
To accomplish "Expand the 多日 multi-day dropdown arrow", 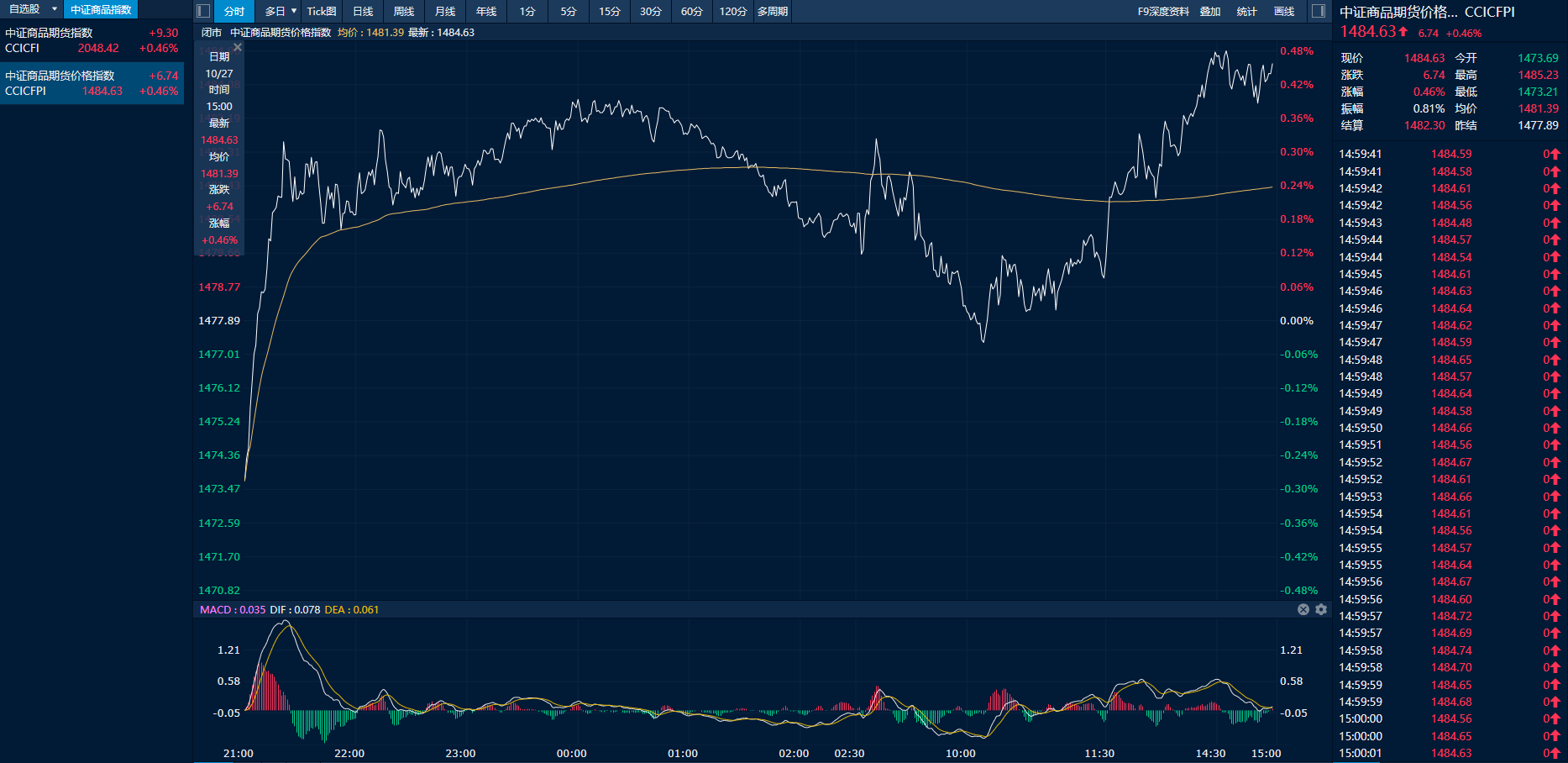I will tap(294, 11).
